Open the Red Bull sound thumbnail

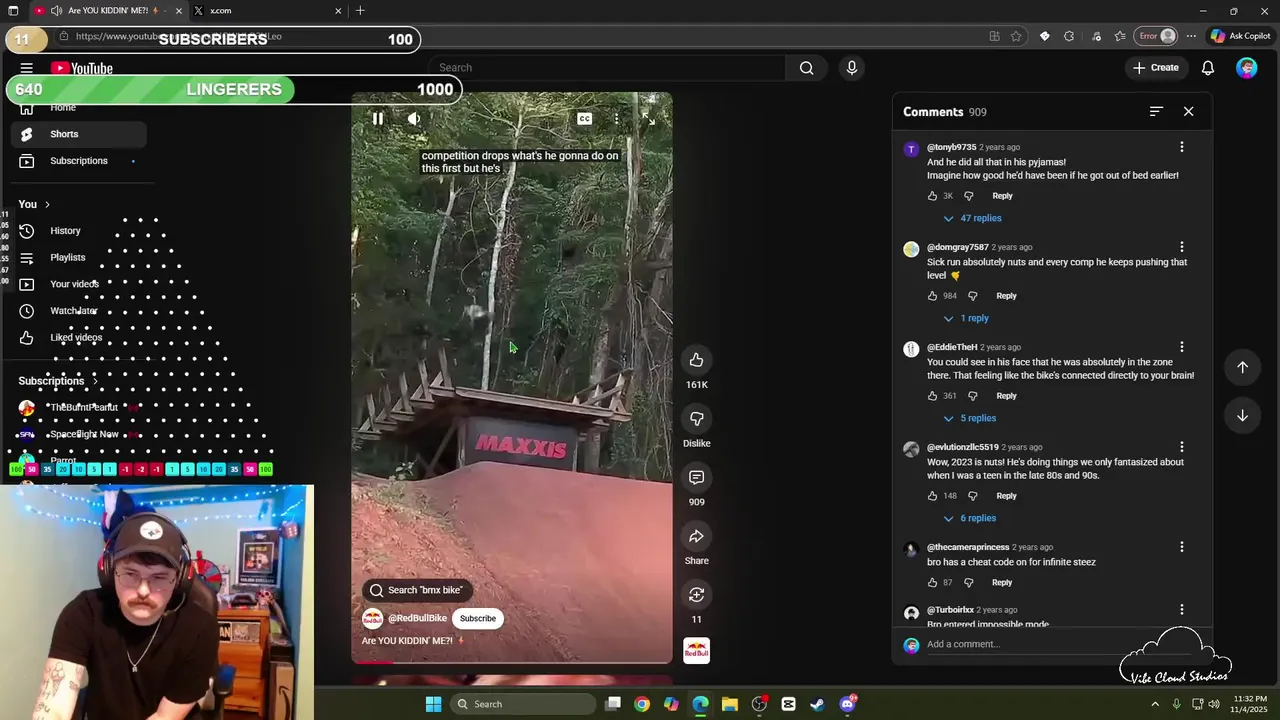696,651
